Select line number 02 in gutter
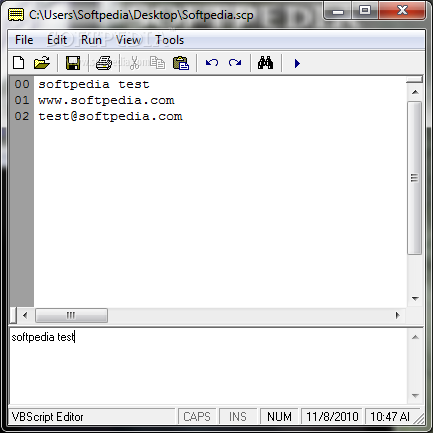Viewport: 433px width, 433px height. pyautogui.click(x=22, y=116)
